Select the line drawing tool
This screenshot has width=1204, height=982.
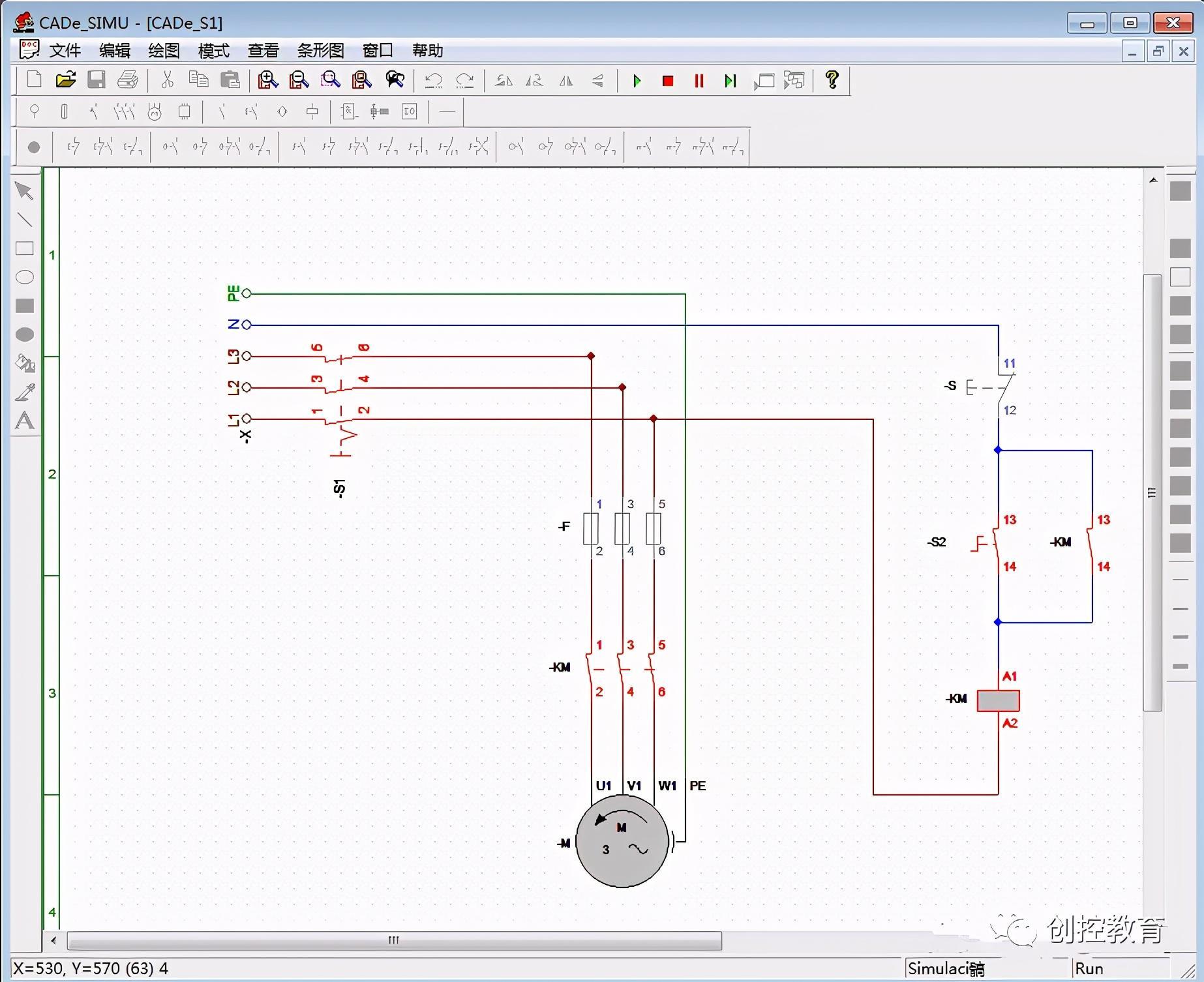25,220
